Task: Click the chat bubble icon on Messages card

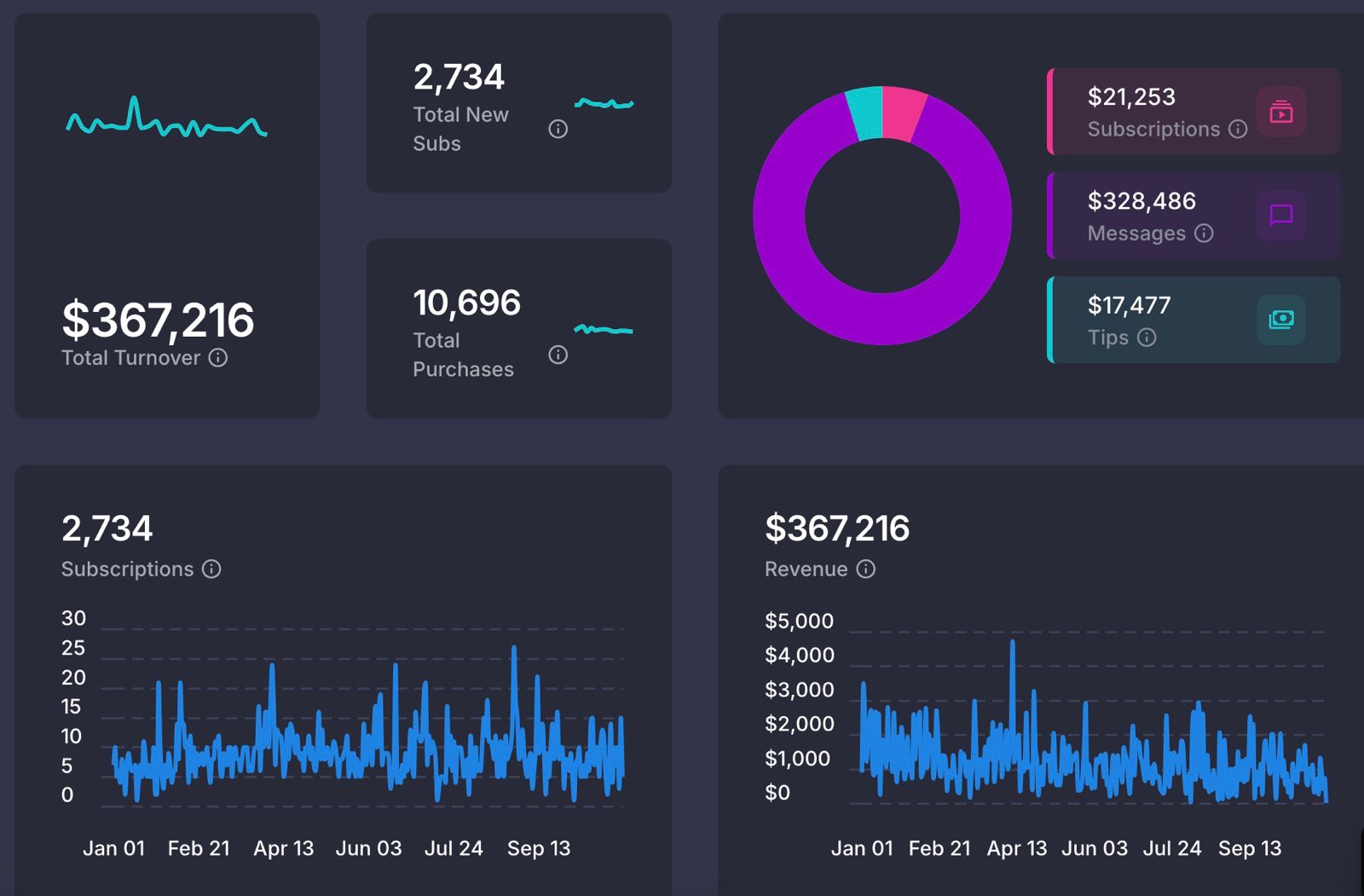Action: click(x=1280, y=216)
